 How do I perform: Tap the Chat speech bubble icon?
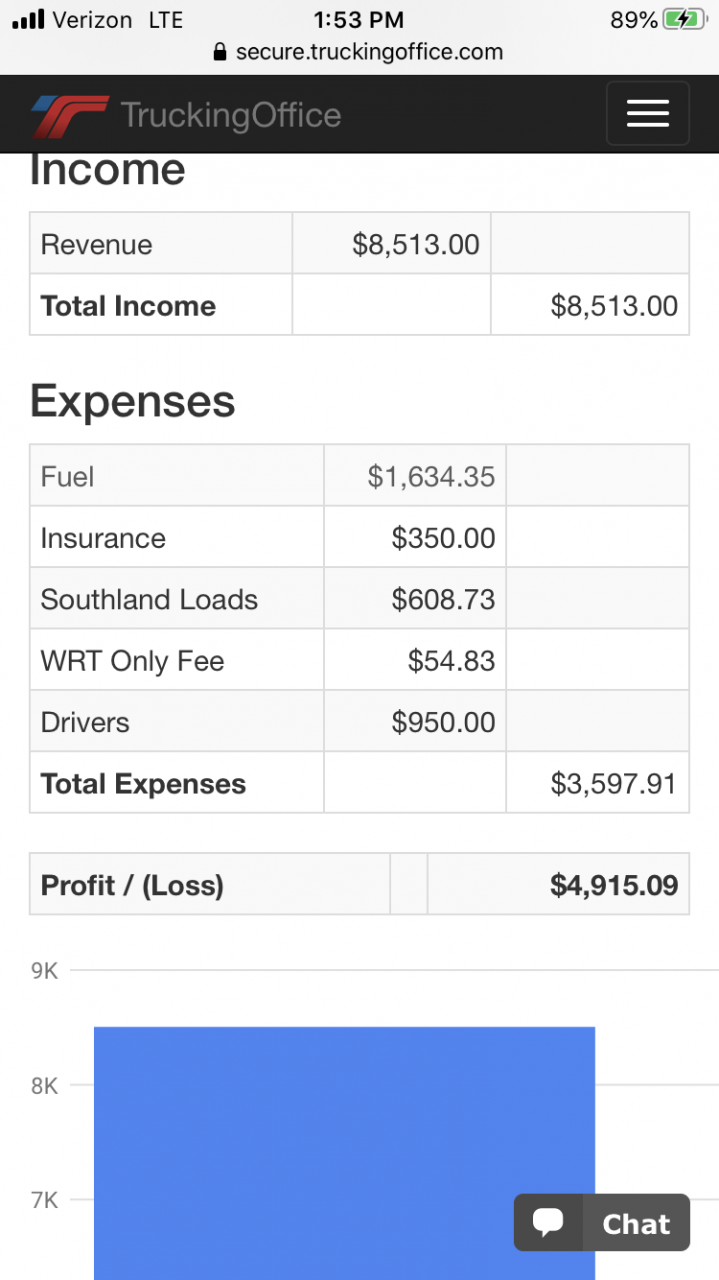point(548,1222)
